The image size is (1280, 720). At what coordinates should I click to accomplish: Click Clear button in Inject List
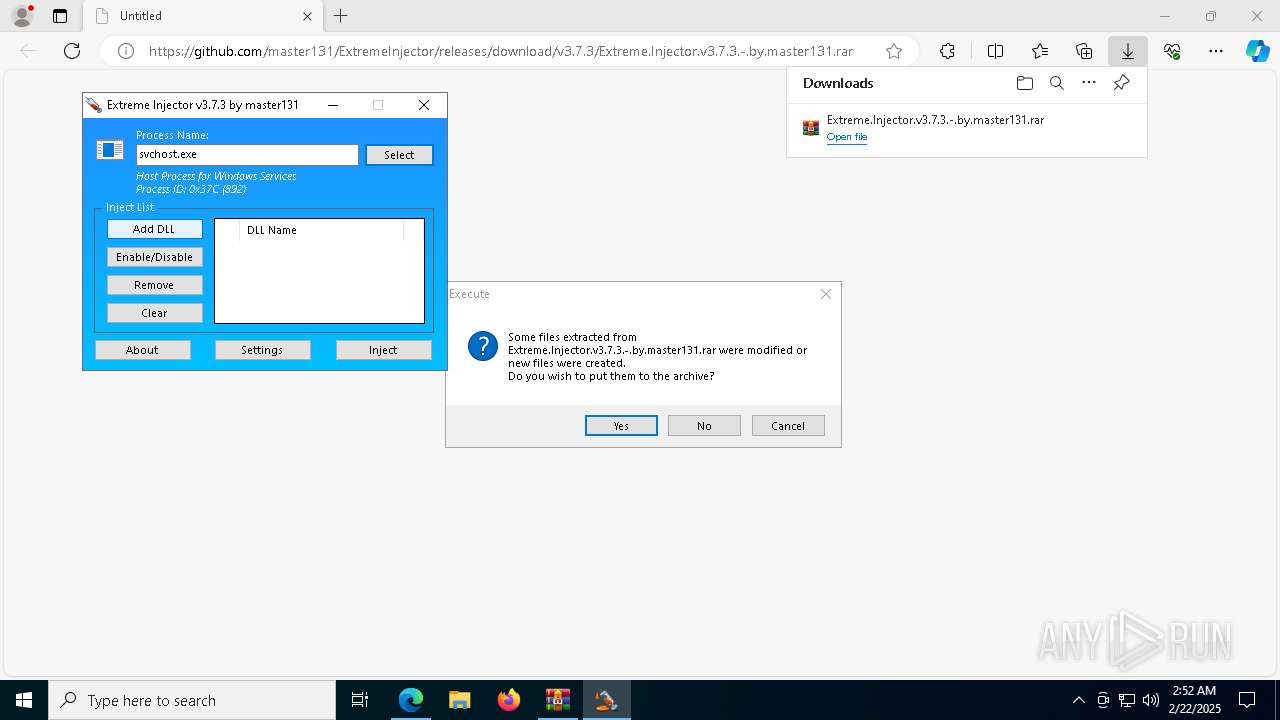pyautogui.click(x=154, y=313)
